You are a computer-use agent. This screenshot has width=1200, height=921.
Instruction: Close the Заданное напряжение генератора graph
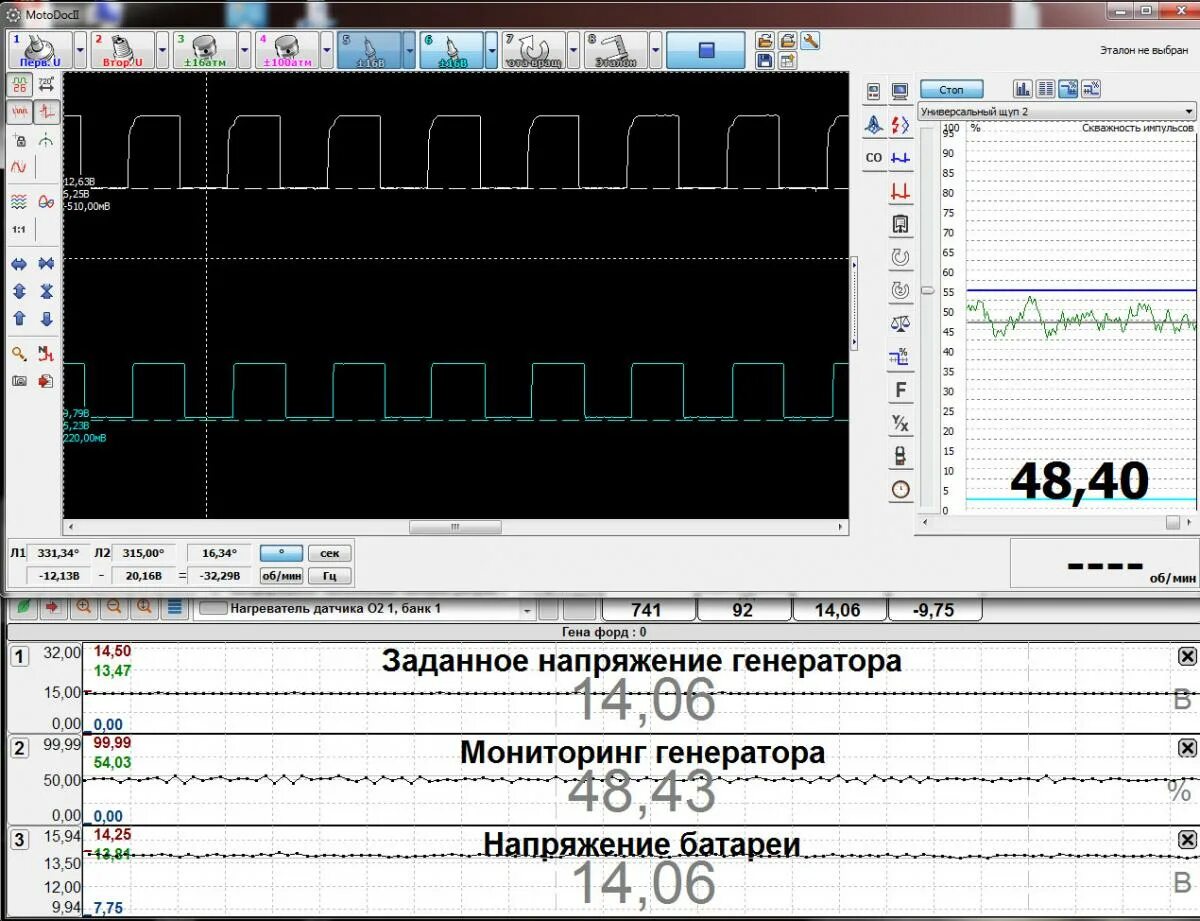1186,656
